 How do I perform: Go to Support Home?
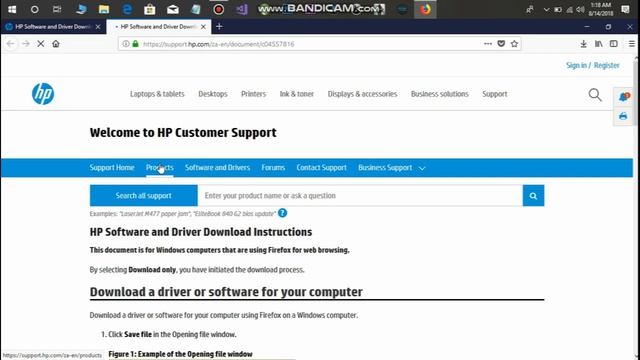tap(112, 168)
